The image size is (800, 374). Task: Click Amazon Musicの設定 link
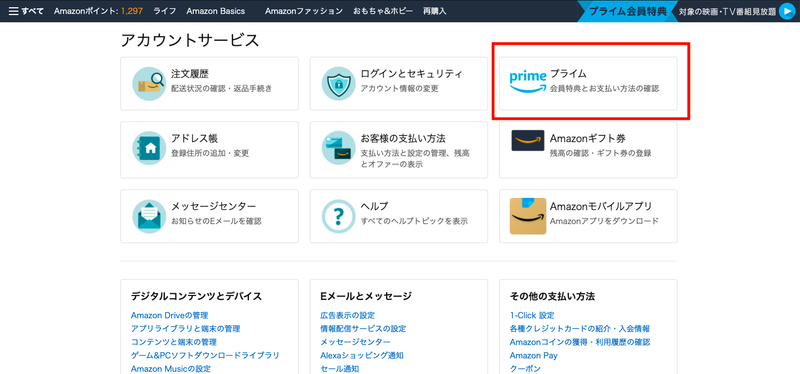pos(171,368)
